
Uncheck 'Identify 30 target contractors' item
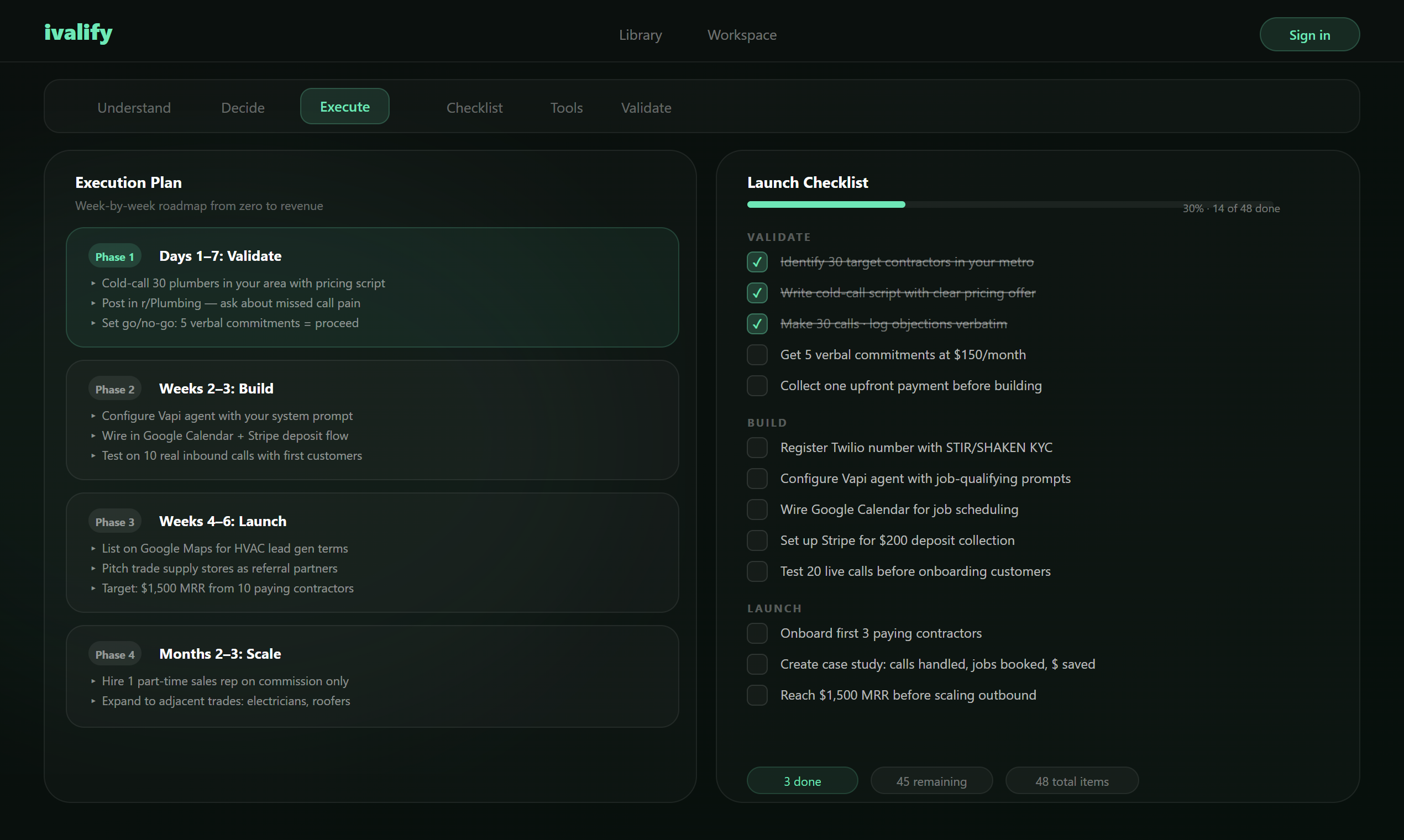coord(757,262)
